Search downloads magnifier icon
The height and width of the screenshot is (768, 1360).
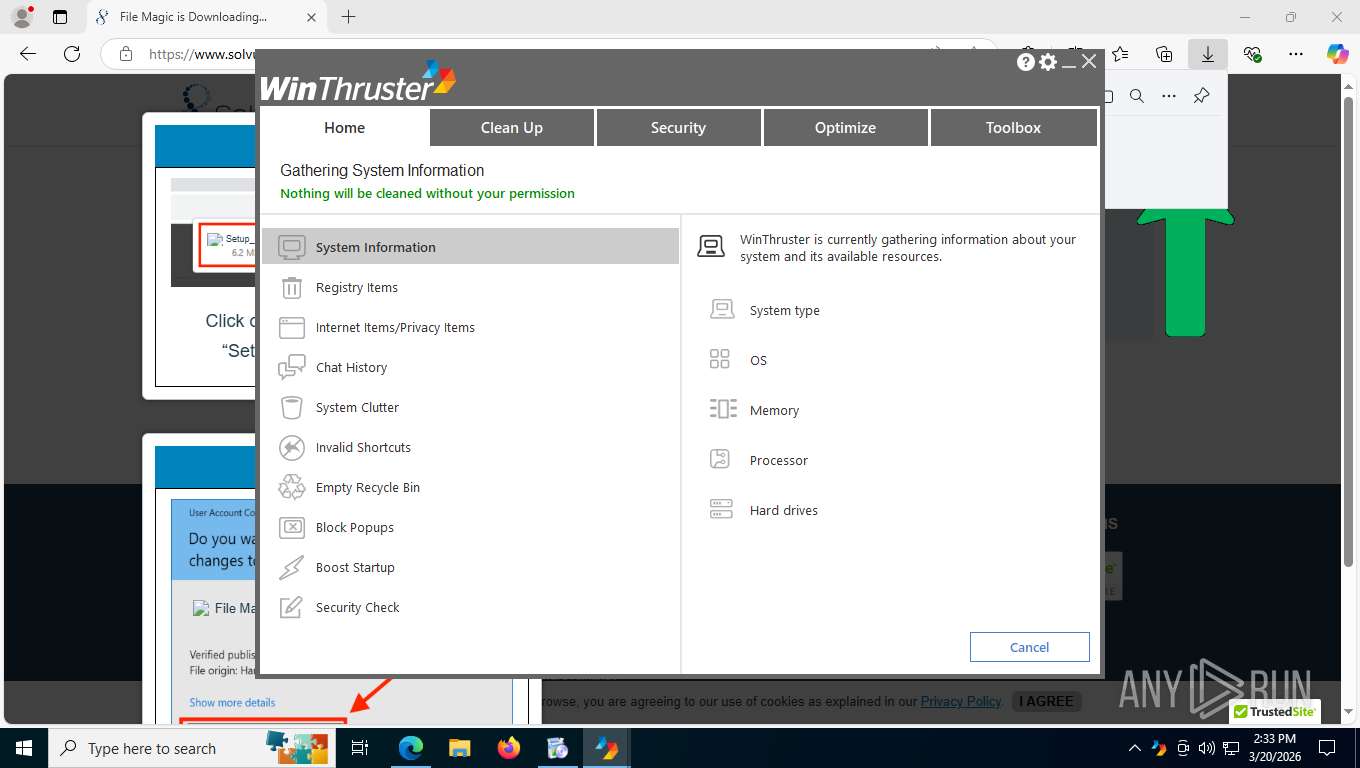point(1137,96)
